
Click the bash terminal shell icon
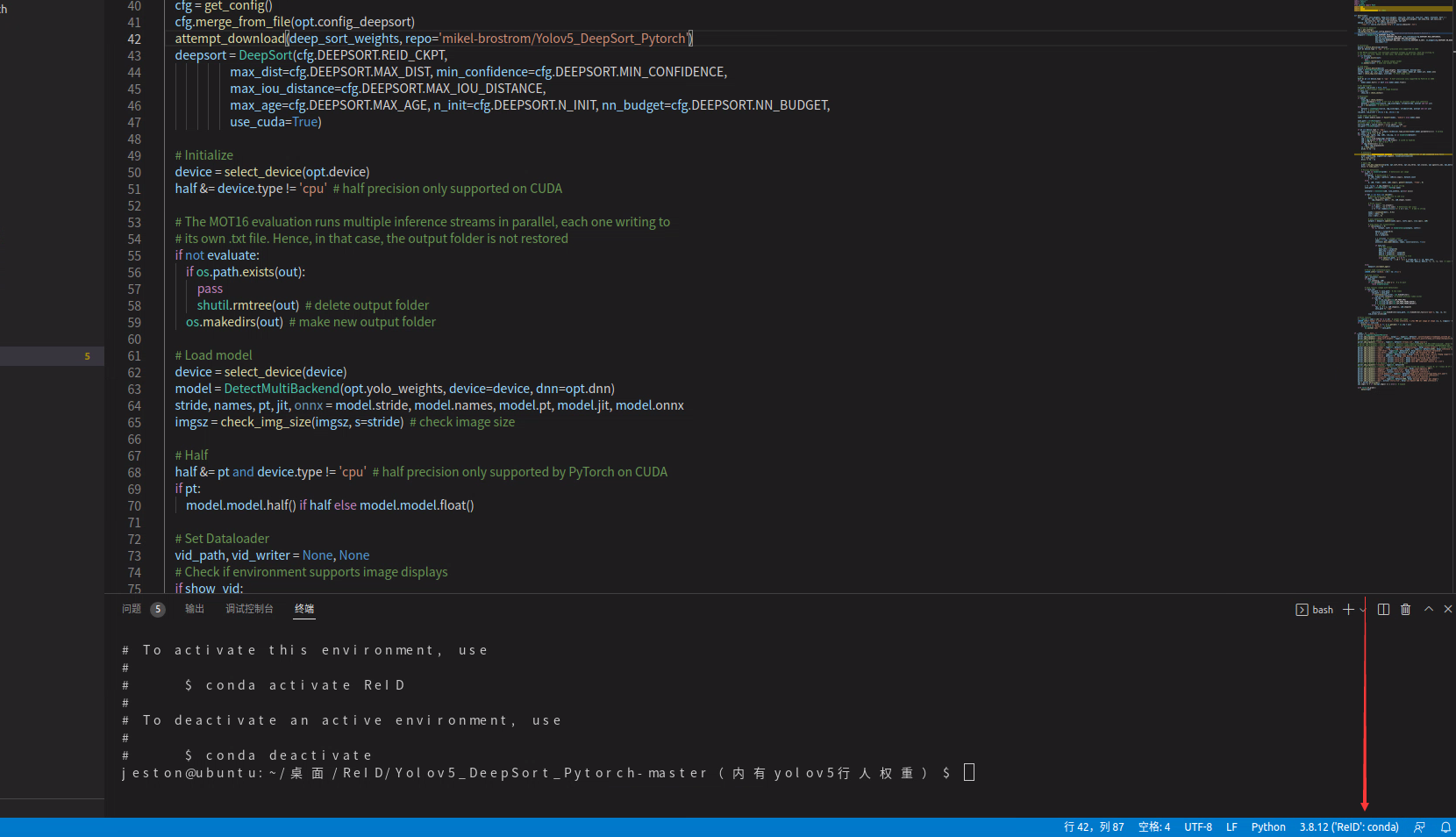tap(1302, 610)
